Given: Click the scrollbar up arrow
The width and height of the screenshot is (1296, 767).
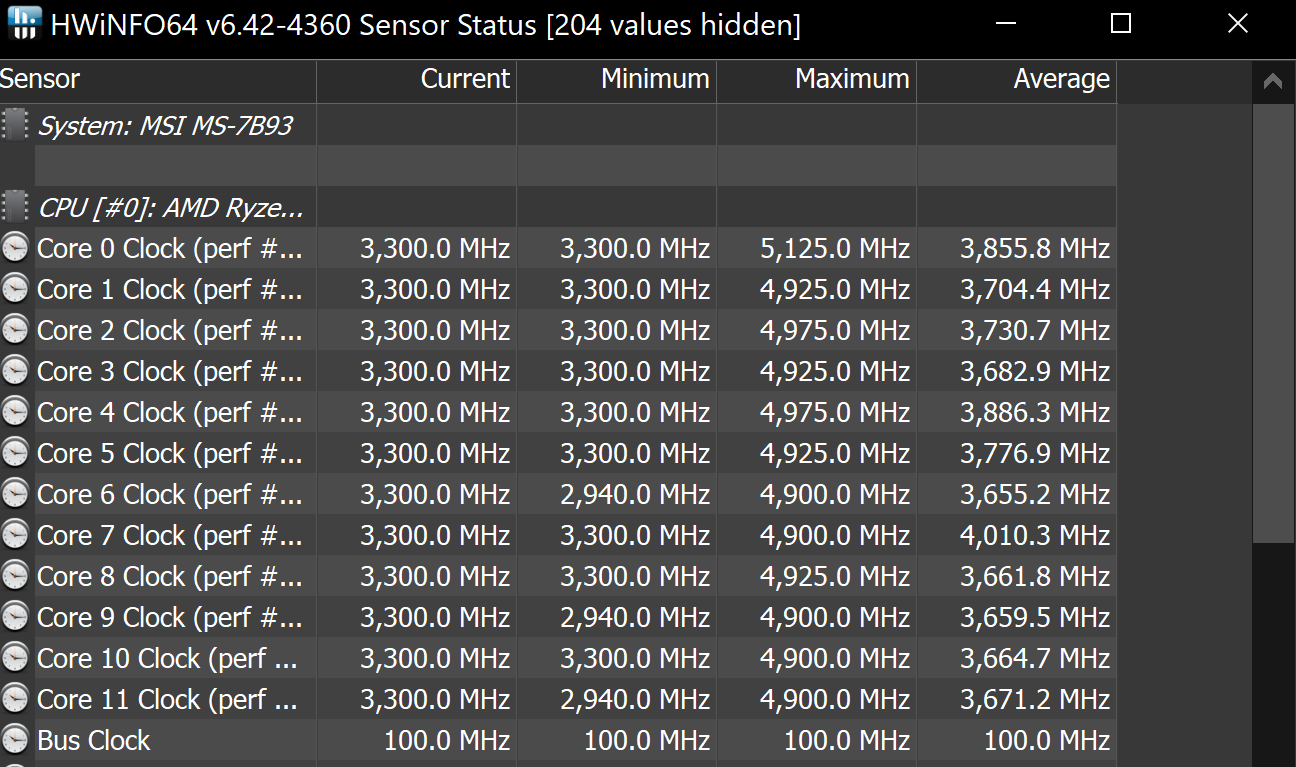Looking at the screenshot, I should (x=1273, y=82).
